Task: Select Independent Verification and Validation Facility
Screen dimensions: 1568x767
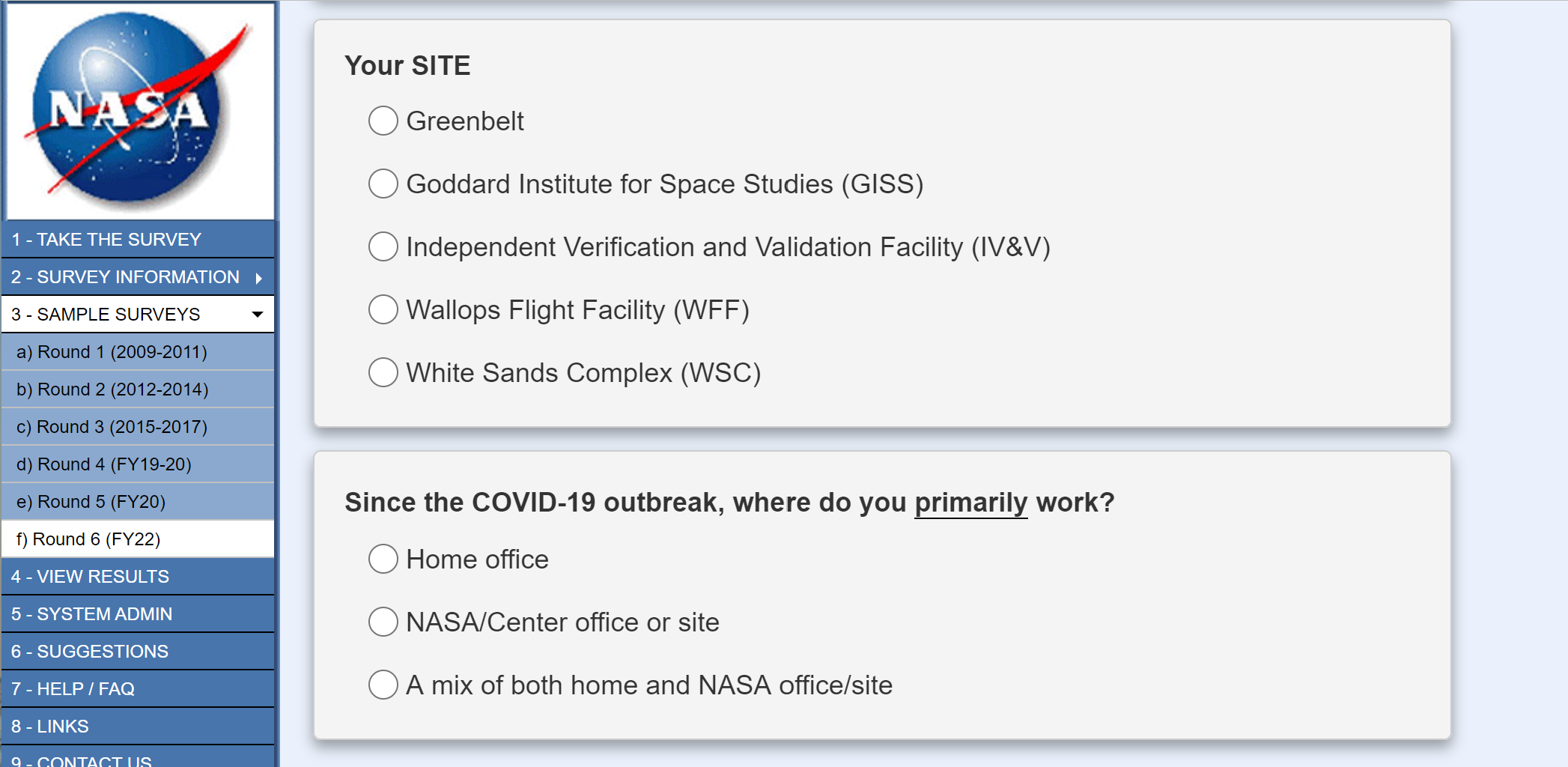Action: coord(383,246)
